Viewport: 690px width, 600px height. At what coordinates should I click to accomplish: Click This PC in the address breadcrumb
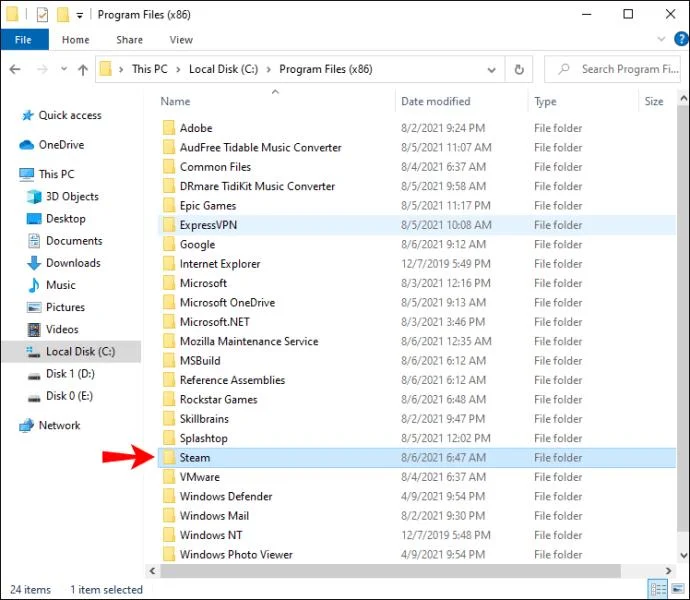(x=150, y=69)
